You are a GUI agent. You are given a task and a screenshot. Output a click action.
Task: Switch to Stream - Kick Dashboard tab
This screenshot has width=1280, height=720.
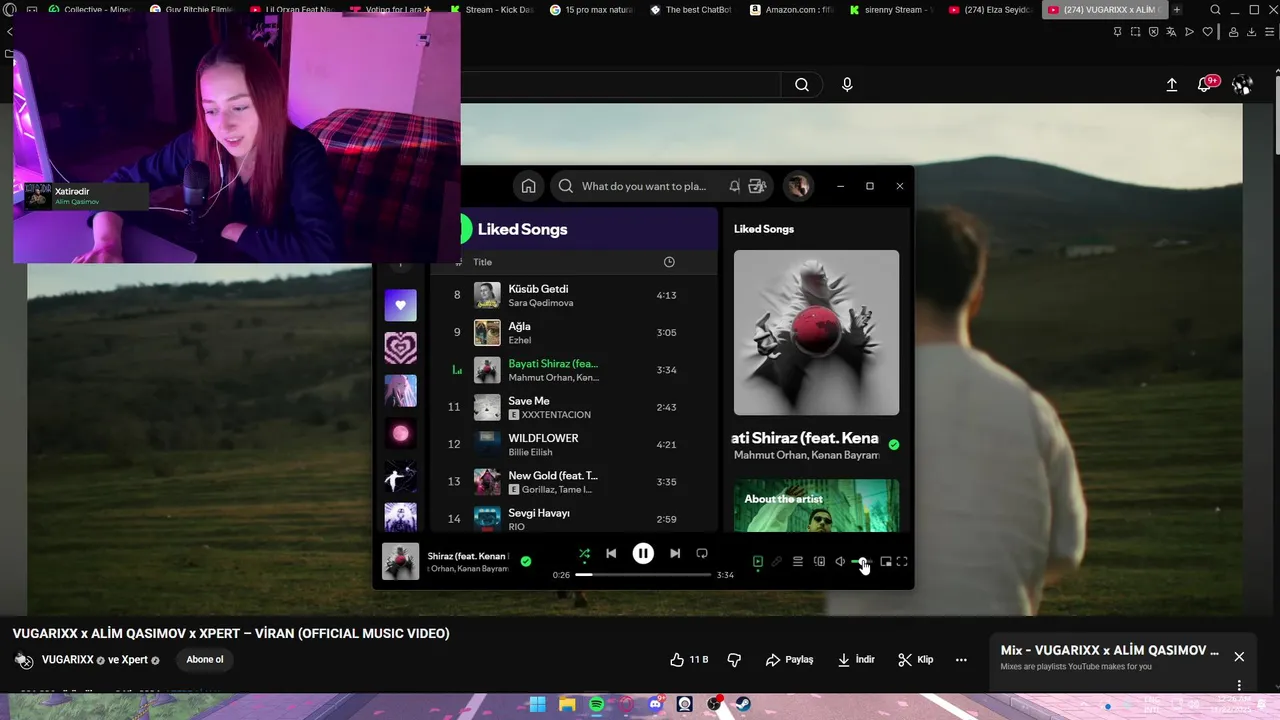[492, 10]
